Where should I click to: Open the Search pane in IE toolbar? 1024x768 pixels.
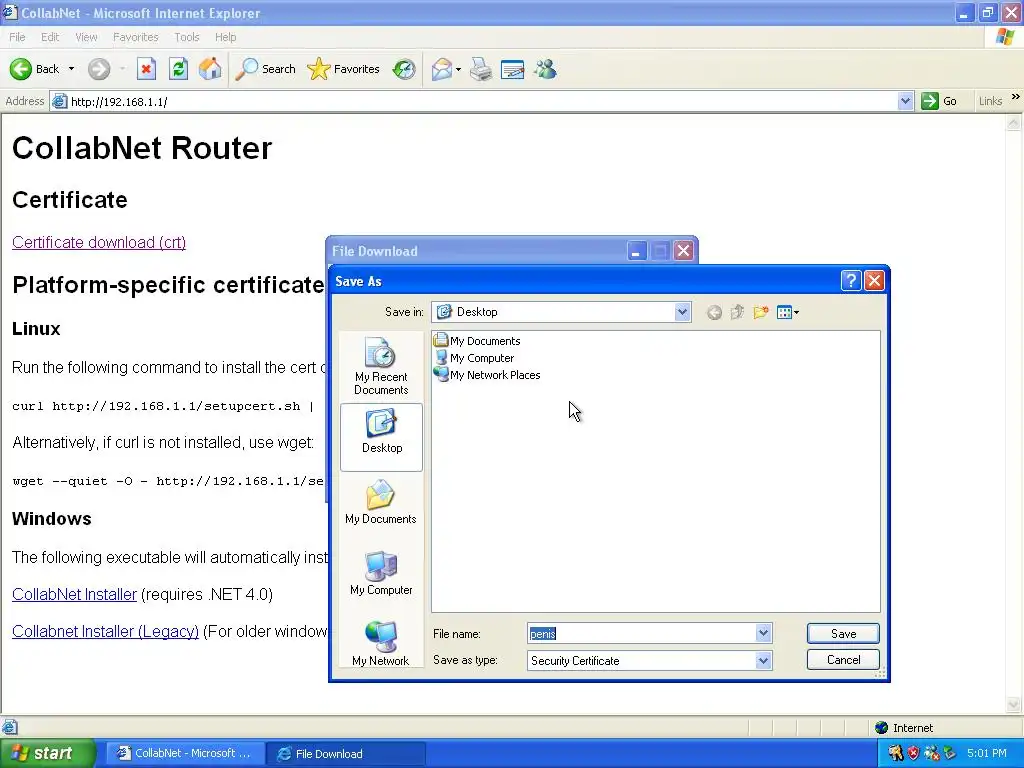[265, 69]
